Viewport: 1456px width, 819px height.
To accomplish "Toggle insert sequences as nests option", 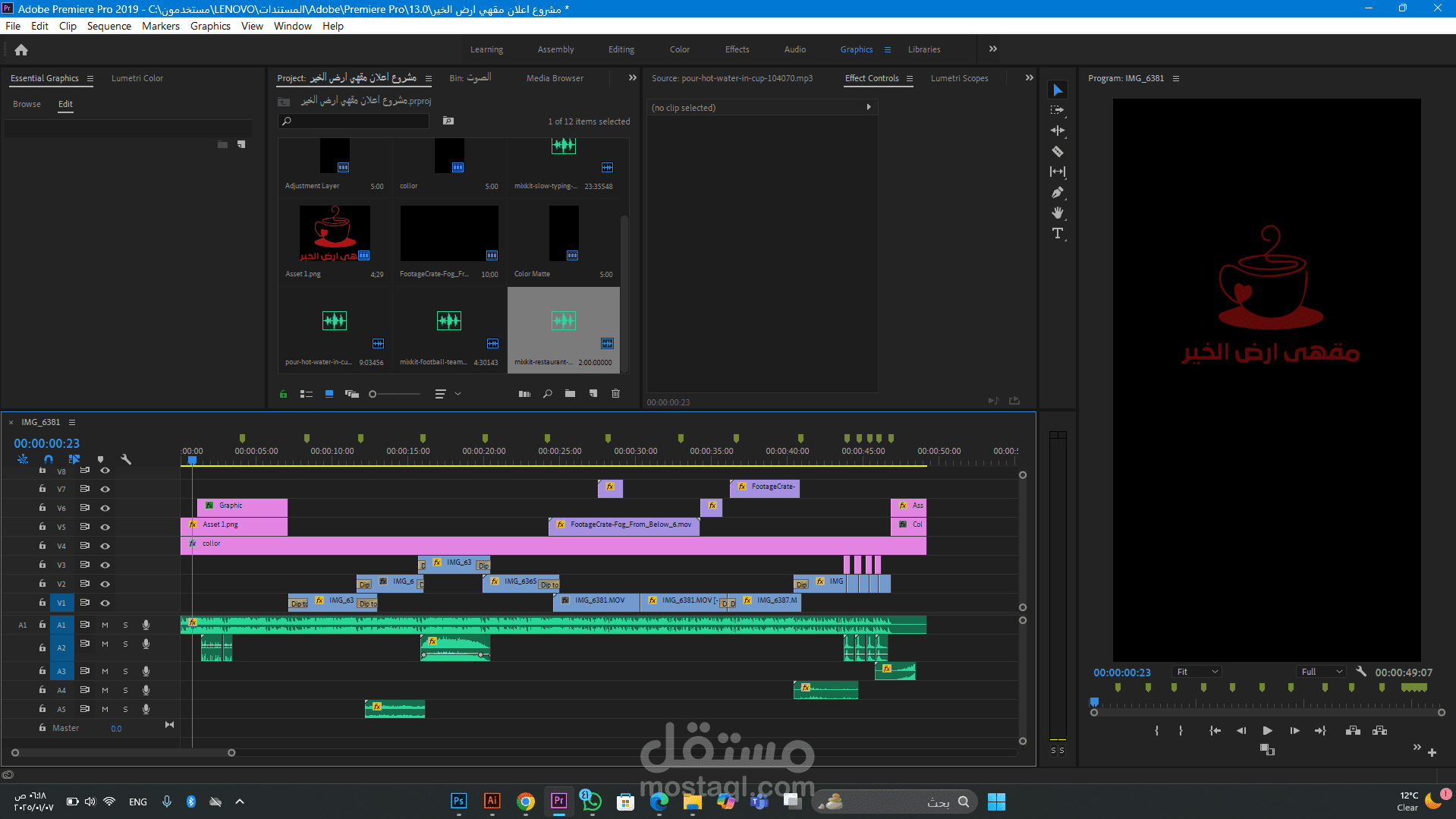I will [23, 459].
